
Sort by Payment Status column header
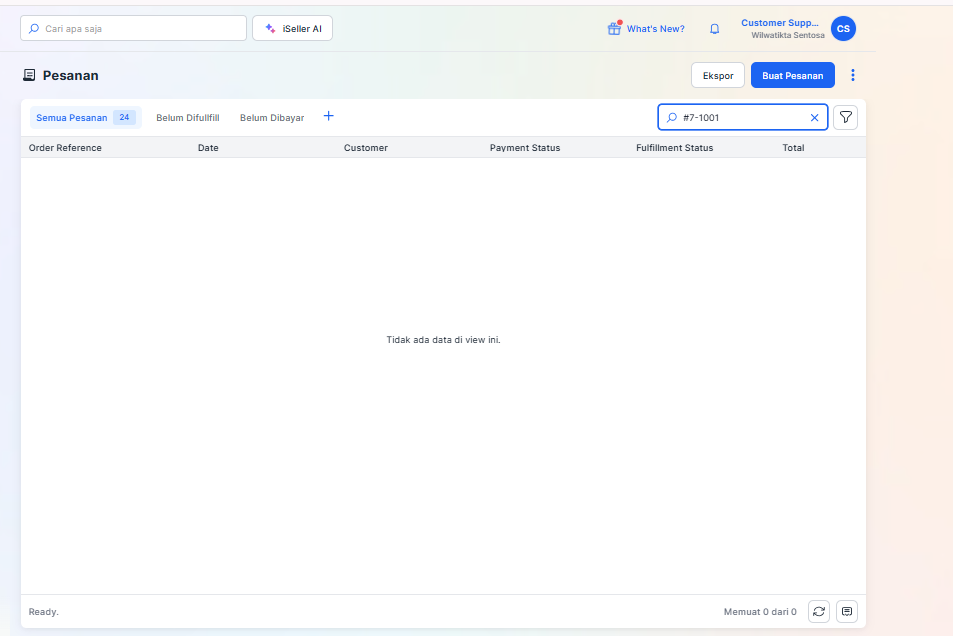click(525, 148)
